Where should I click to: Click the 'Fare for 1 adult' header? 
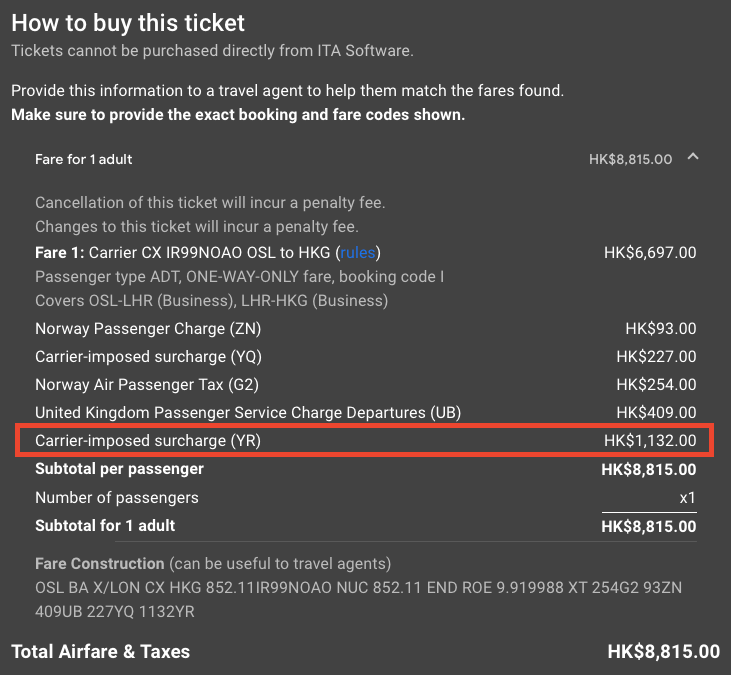pyautogui.click(x=84, y=159)
